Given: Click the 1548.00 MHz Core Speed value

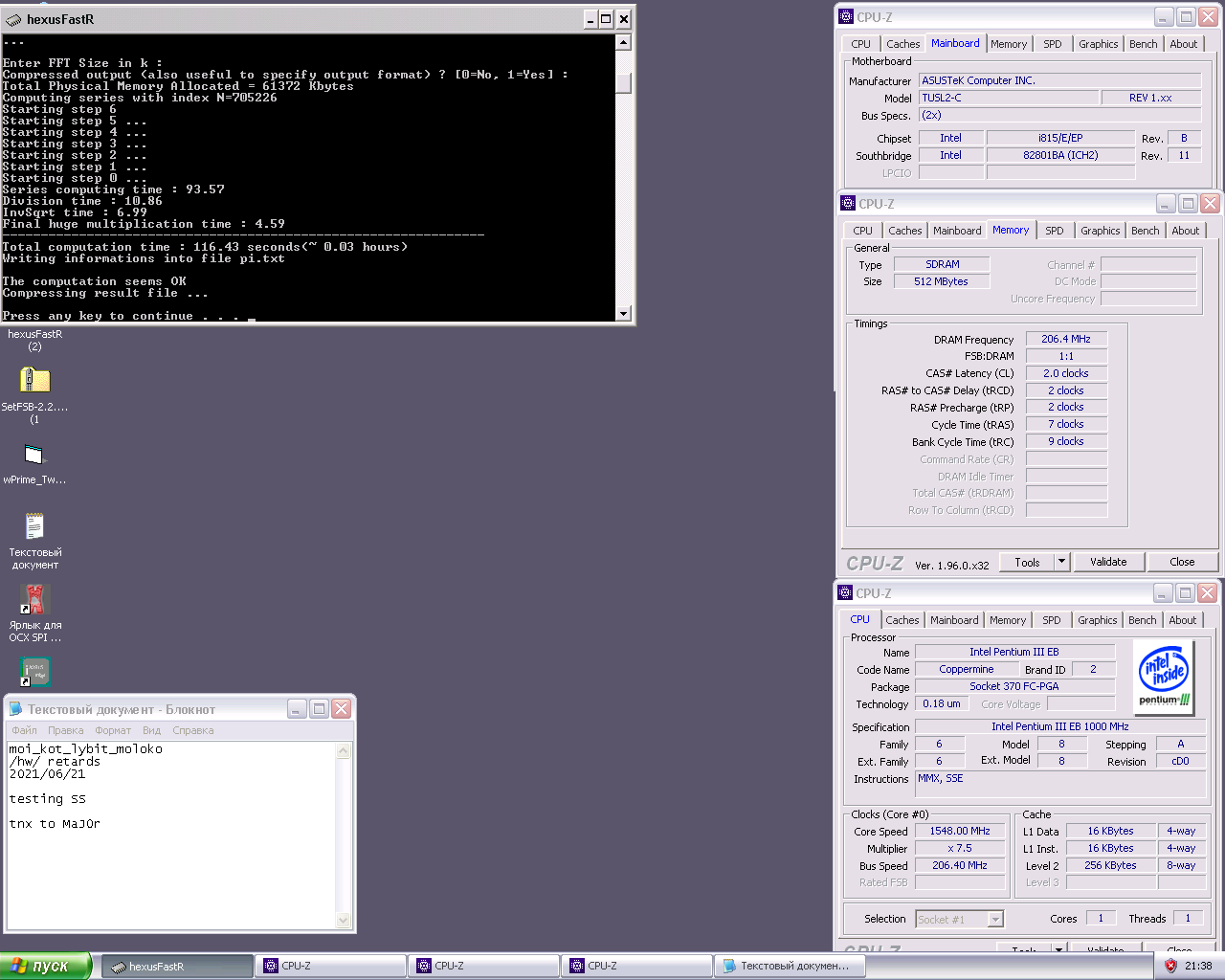Looking at the screenshot, I should pos(960,831).
